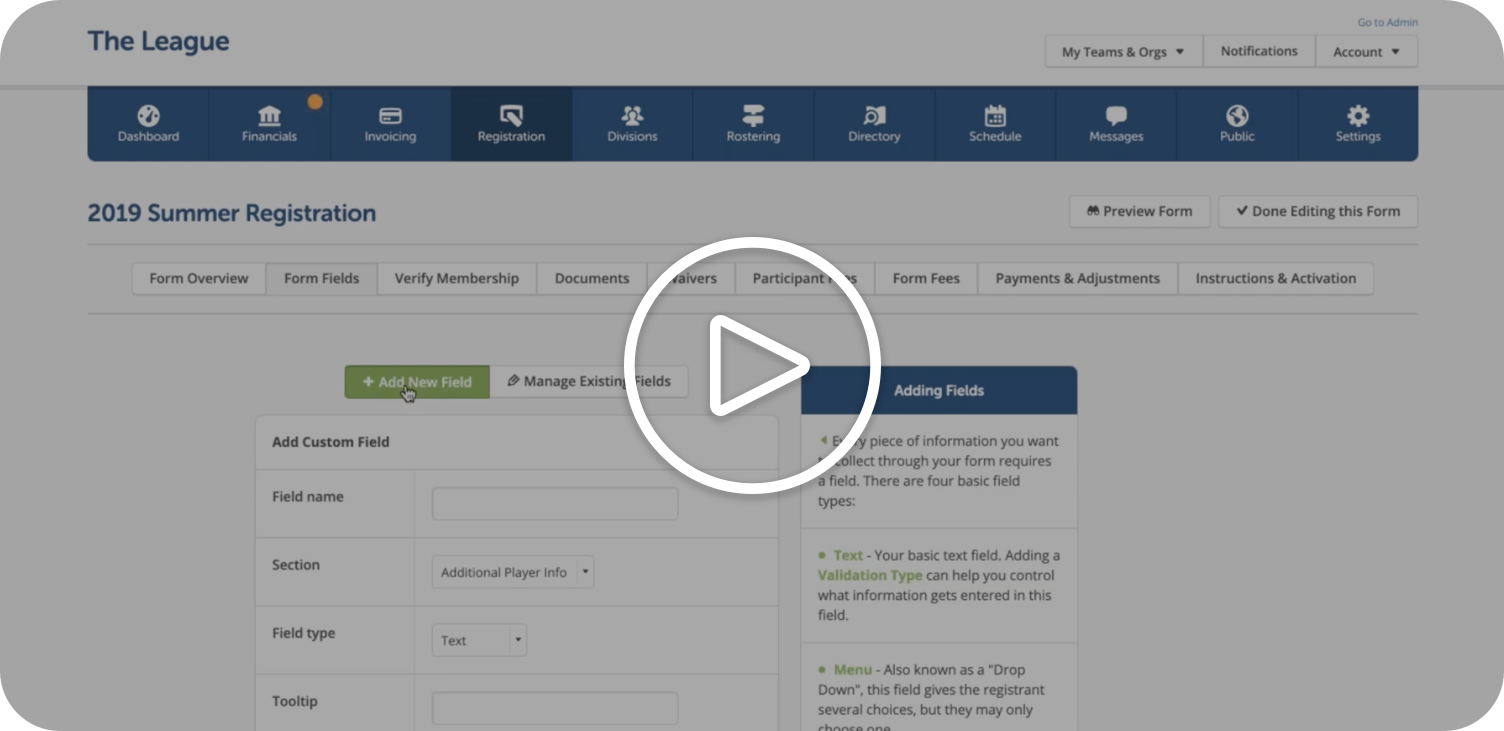The image size is (1504, 731).
Task: Click the Add New Field button
Action: [x=417, y=382]
